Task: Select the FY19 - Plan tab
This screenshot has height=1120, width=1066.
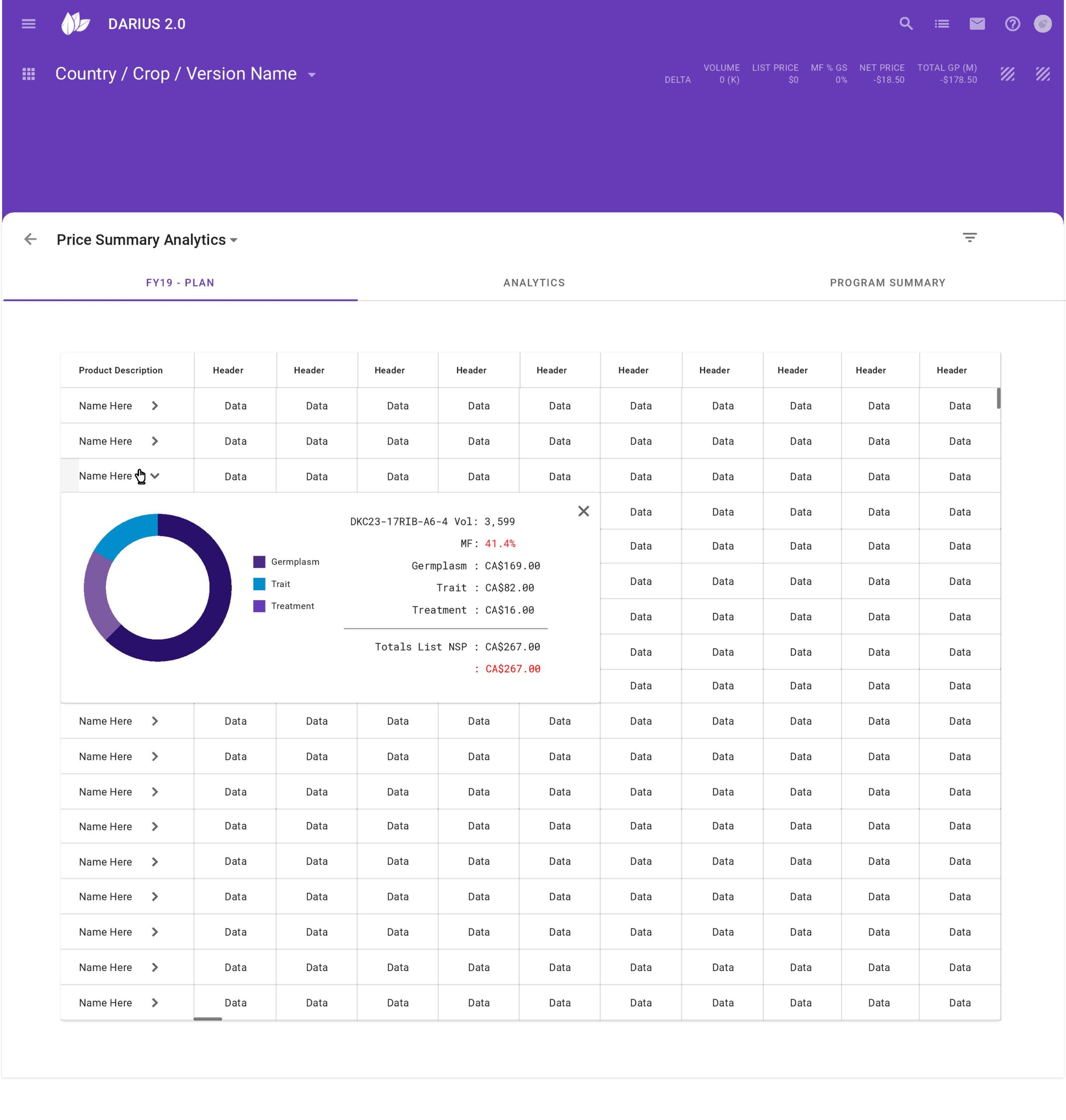Action: point(179,283)
